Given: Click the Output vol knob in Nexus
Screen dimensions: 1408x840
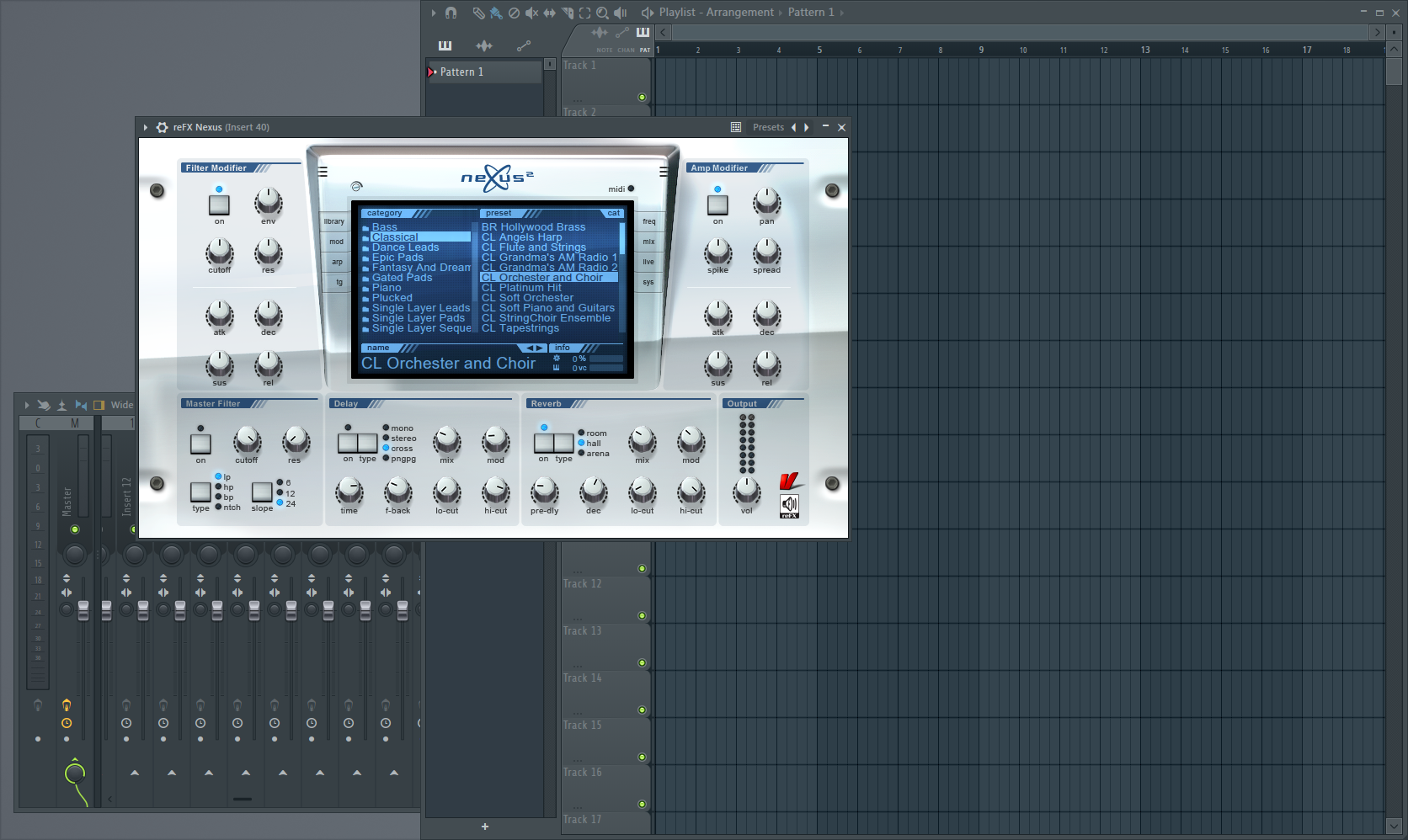Looking at the screenshot, I should pos(747,490).
